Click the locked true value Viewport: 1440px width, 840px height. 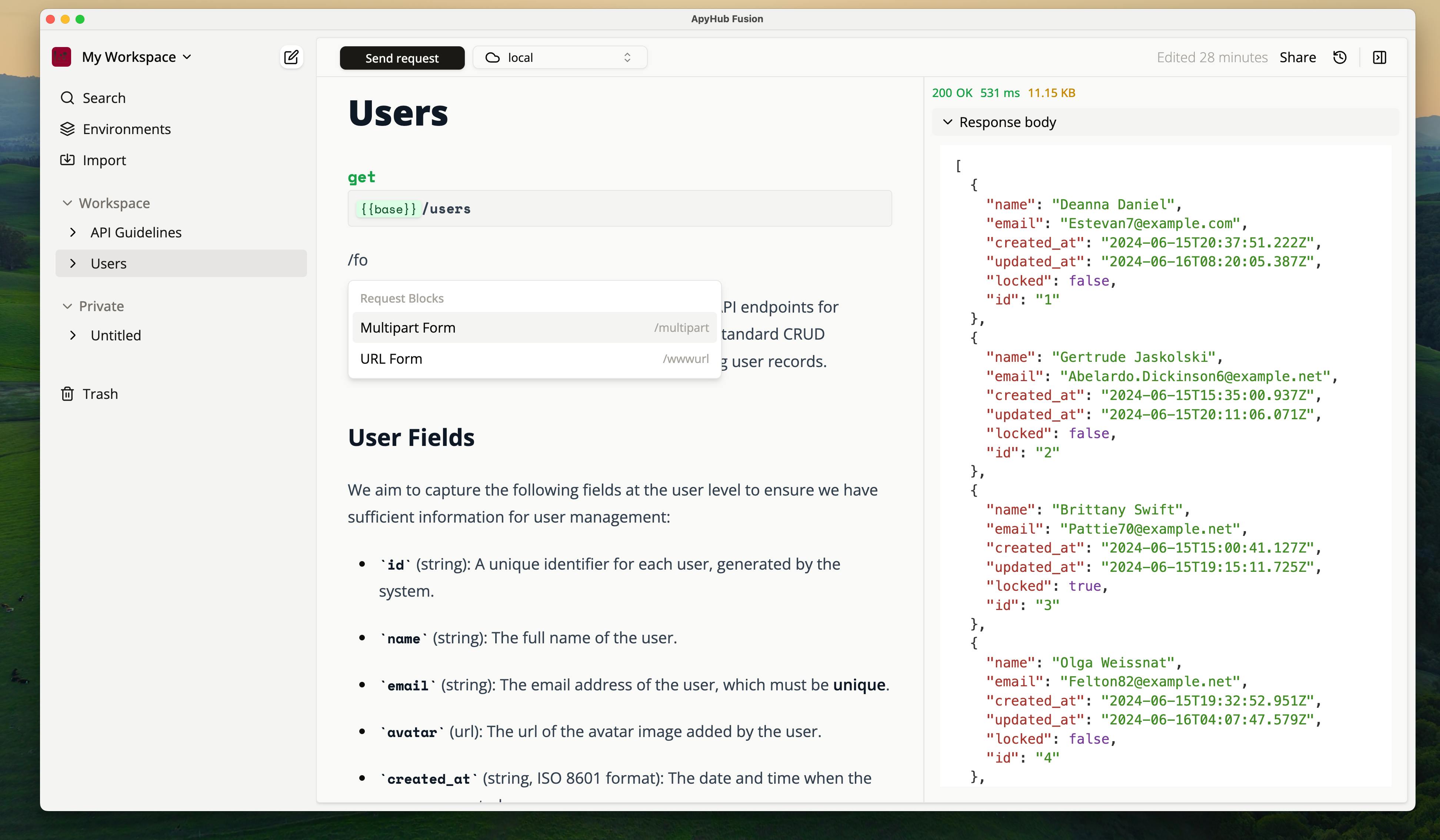click(x=1084, y=586)
